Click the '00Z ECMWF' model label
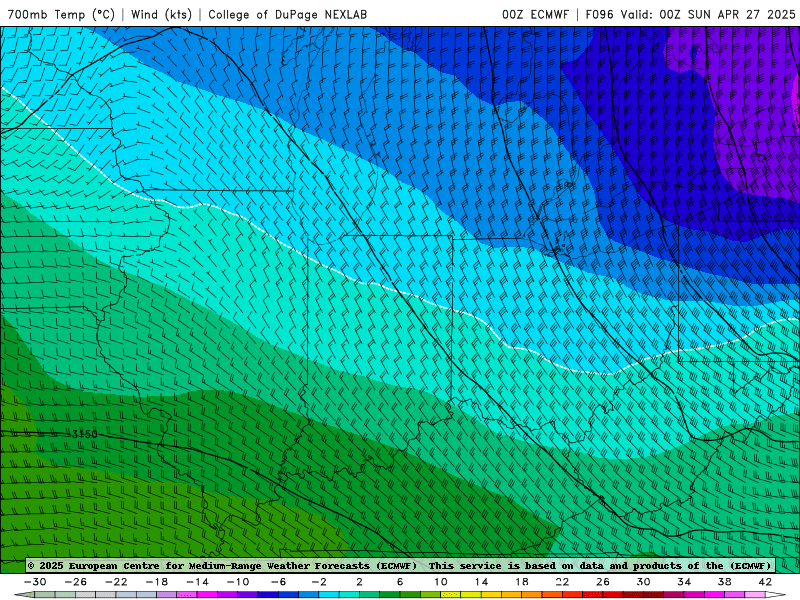This screenshot has height=600, width=800. click(535, 14)
